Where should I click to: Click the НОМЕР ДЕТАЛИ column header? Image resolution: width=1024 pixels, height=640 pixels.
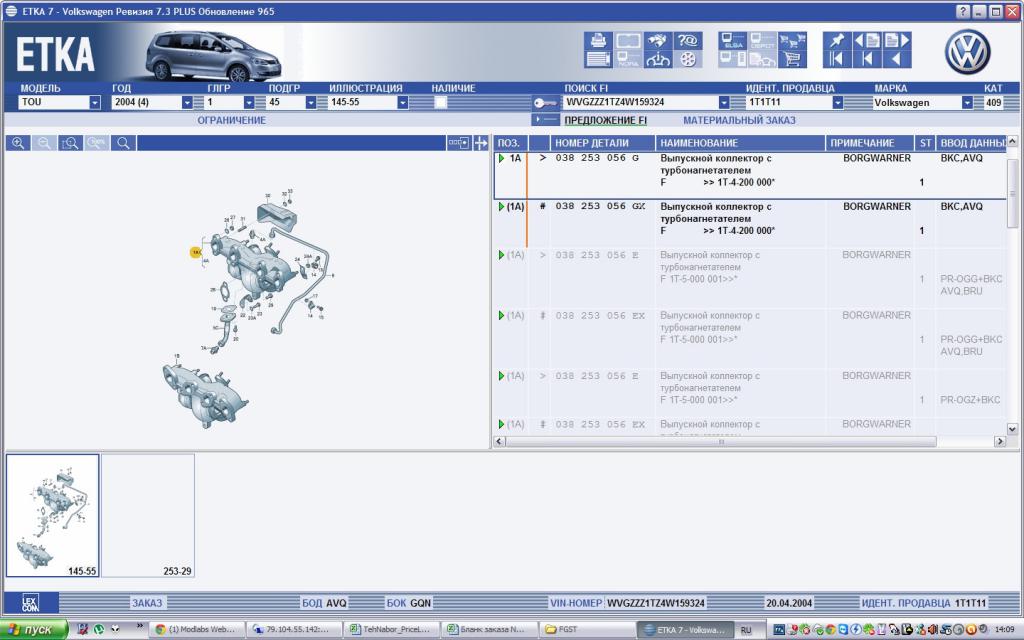pyautogui.click(x=602, y=143)
